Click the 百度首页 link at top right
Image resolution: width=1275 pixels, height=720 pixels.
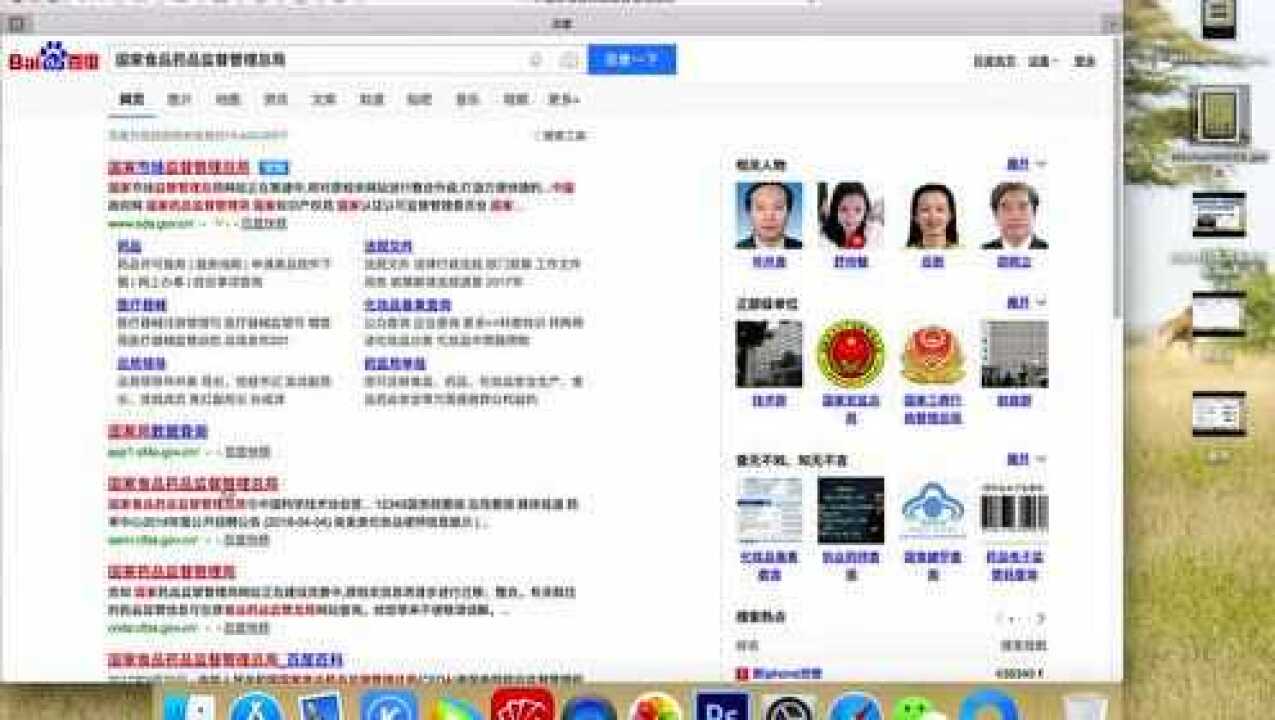click(x=994, y=61)
